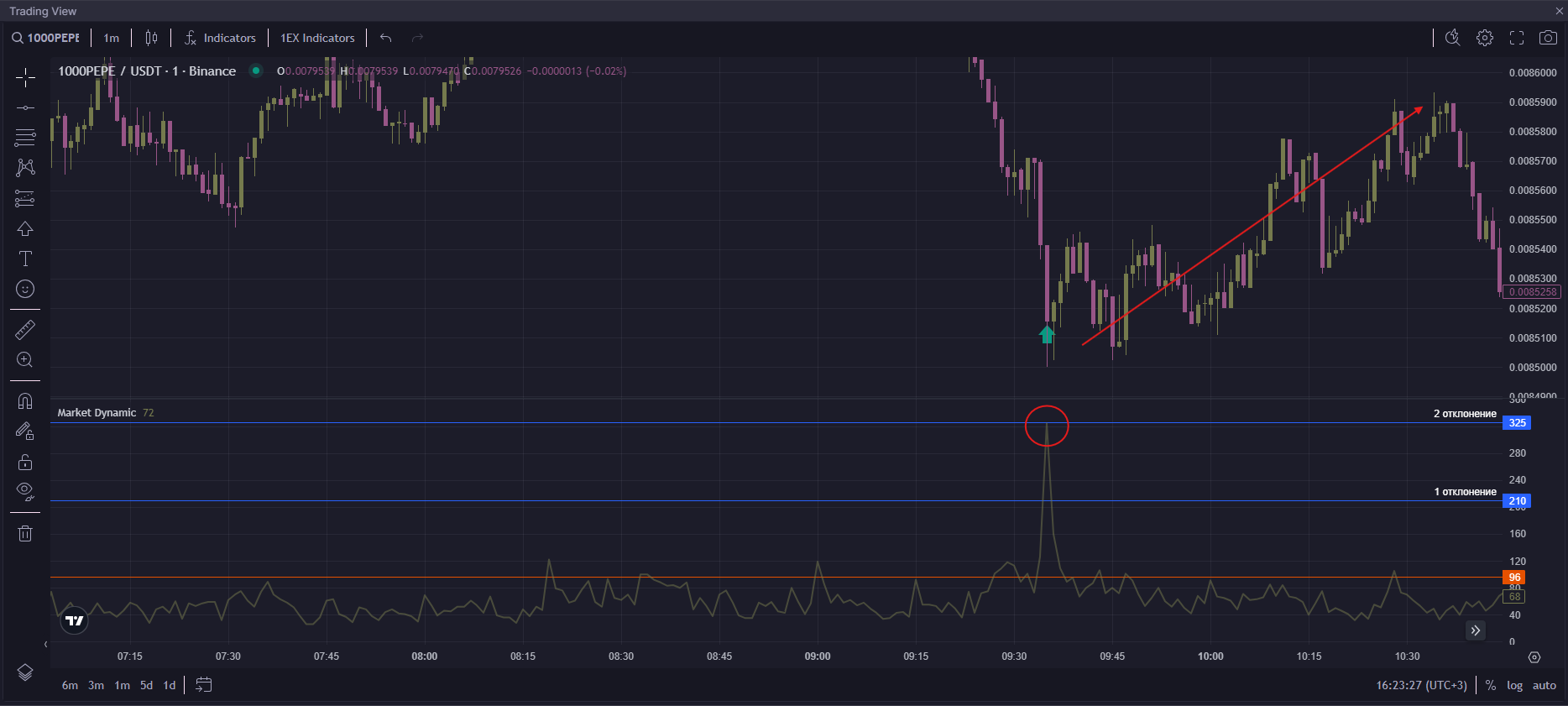1568x706 pixels.
Task: Open chart settings gear
Action: pyautogui.click(x=1485, y=38)
